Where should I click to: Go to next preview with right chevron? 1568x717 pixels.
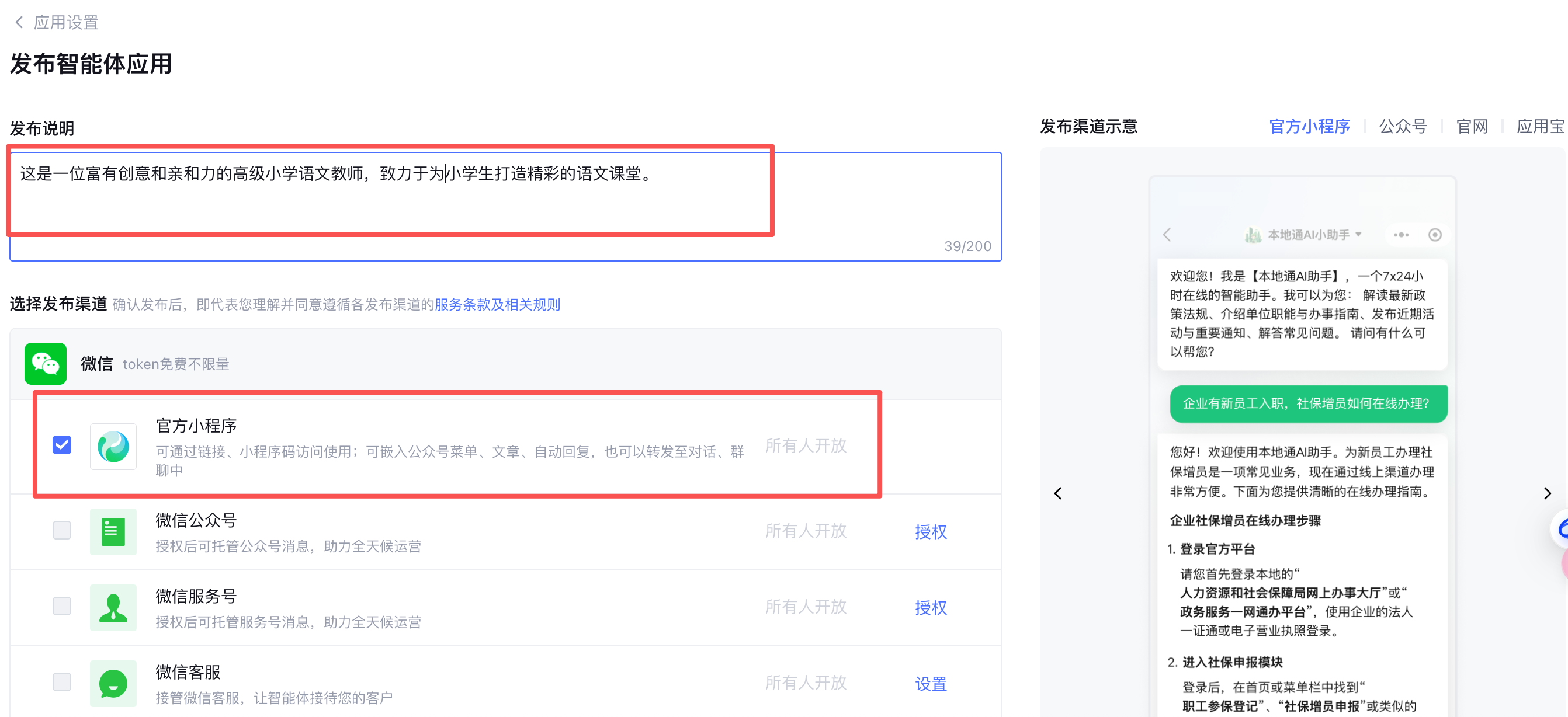tap(1547, 493)
